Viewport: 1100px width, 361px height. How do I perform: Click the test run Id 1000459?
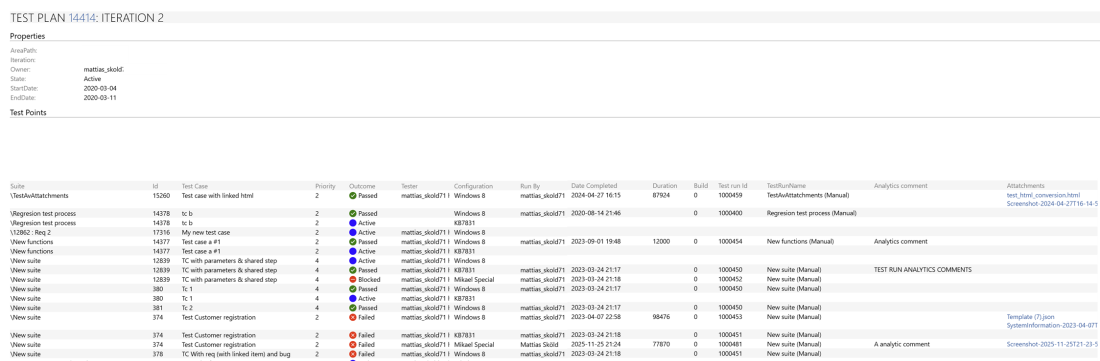click(x=730, y=196)
